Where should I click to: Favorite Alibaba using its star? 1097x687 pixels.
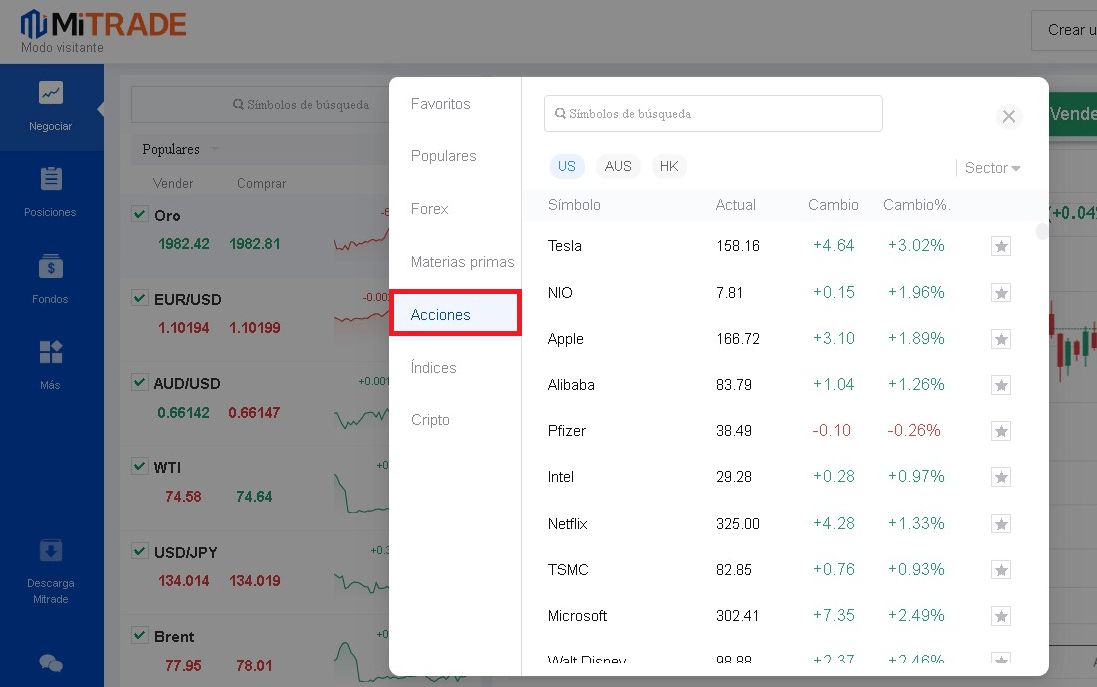(1001, 385)
